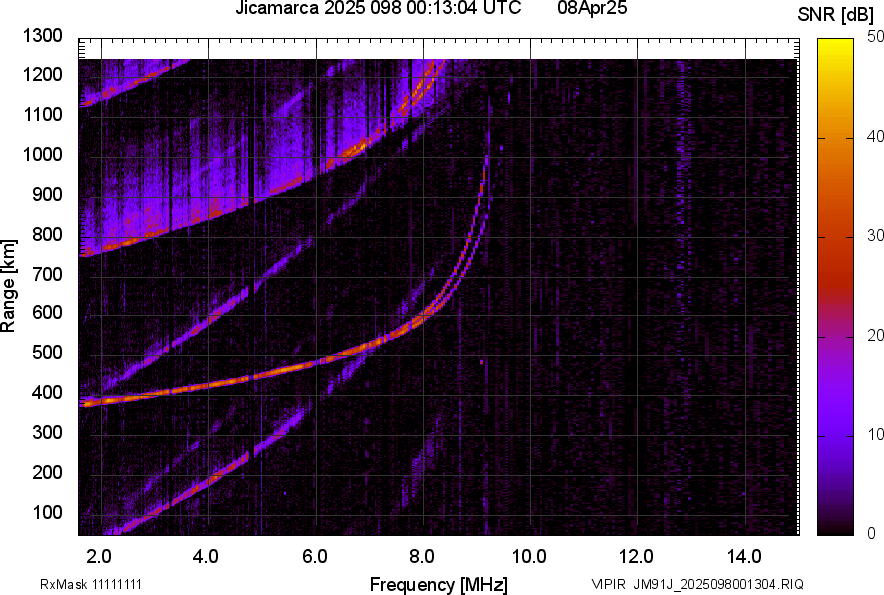Click the 'SNR [dB]' colorbar label
This screenshot has height=595, width=884.
(x=836, y=15)
